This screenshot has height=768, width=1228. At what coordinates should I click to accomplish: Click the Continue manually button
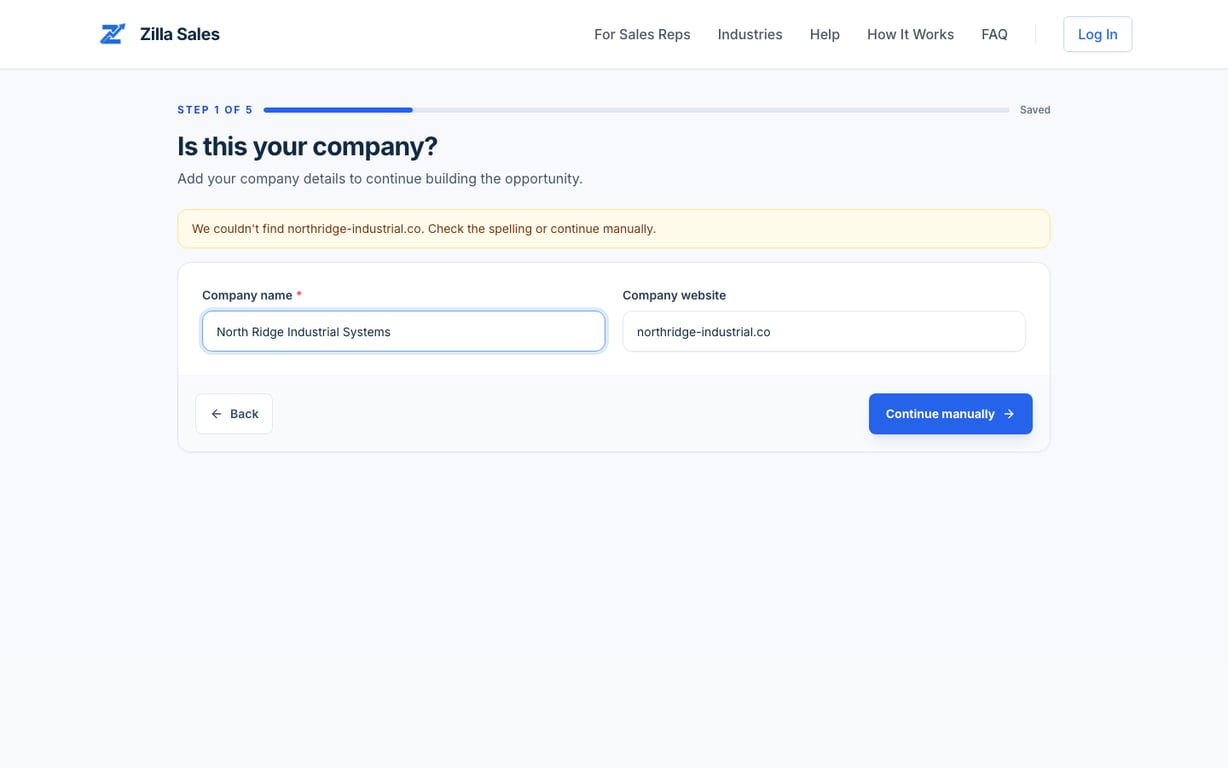pos(950,414)
